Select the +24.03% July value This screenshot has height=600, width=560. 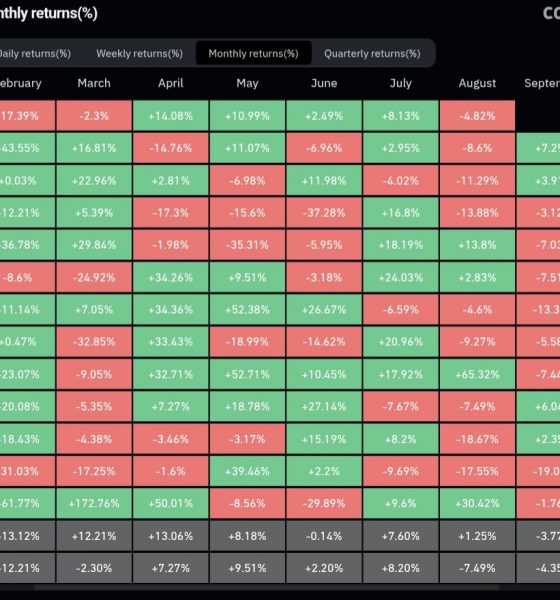(x=401, y=277)
